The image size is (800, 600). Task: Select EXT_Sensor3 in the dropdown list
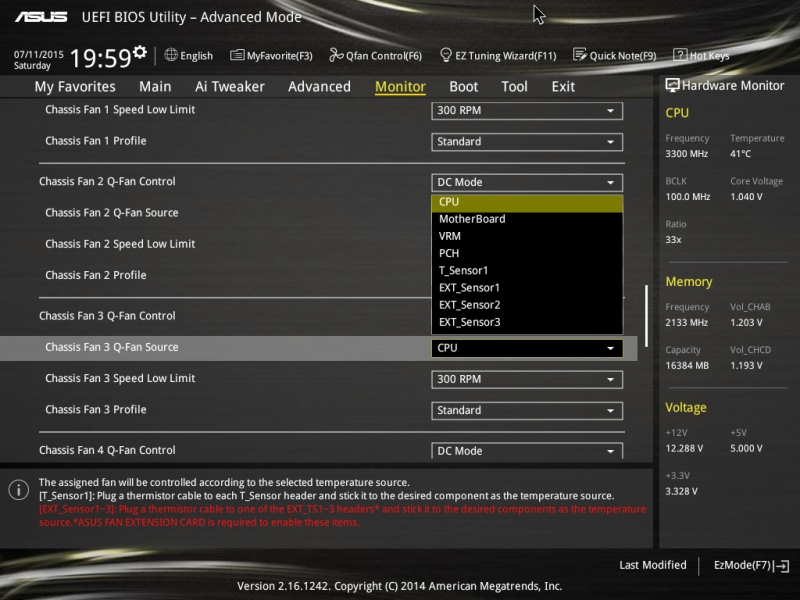click(x=527, y=322)
